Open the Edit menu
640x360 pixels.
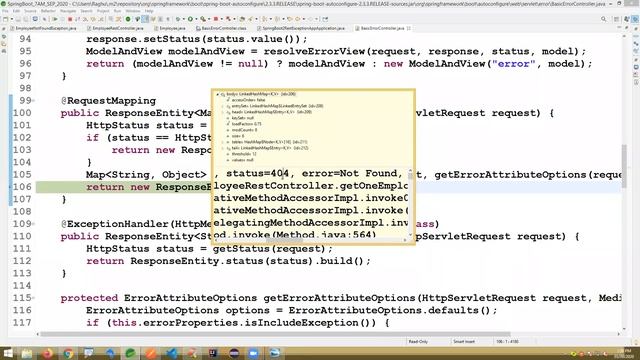pyautogui.click(x=17, y=11)
